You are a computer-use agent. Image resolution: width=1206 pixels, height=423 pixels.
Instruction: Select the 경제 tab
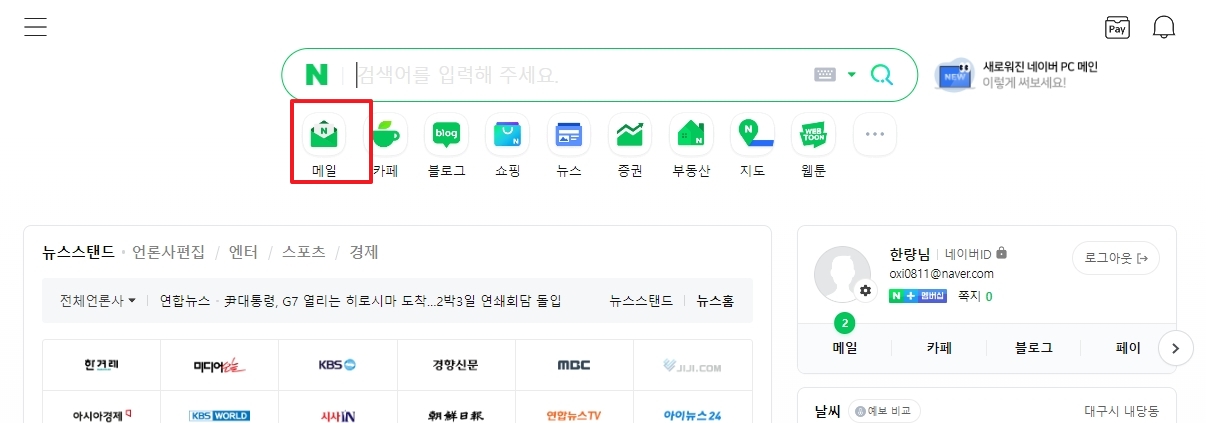(363, 252)
